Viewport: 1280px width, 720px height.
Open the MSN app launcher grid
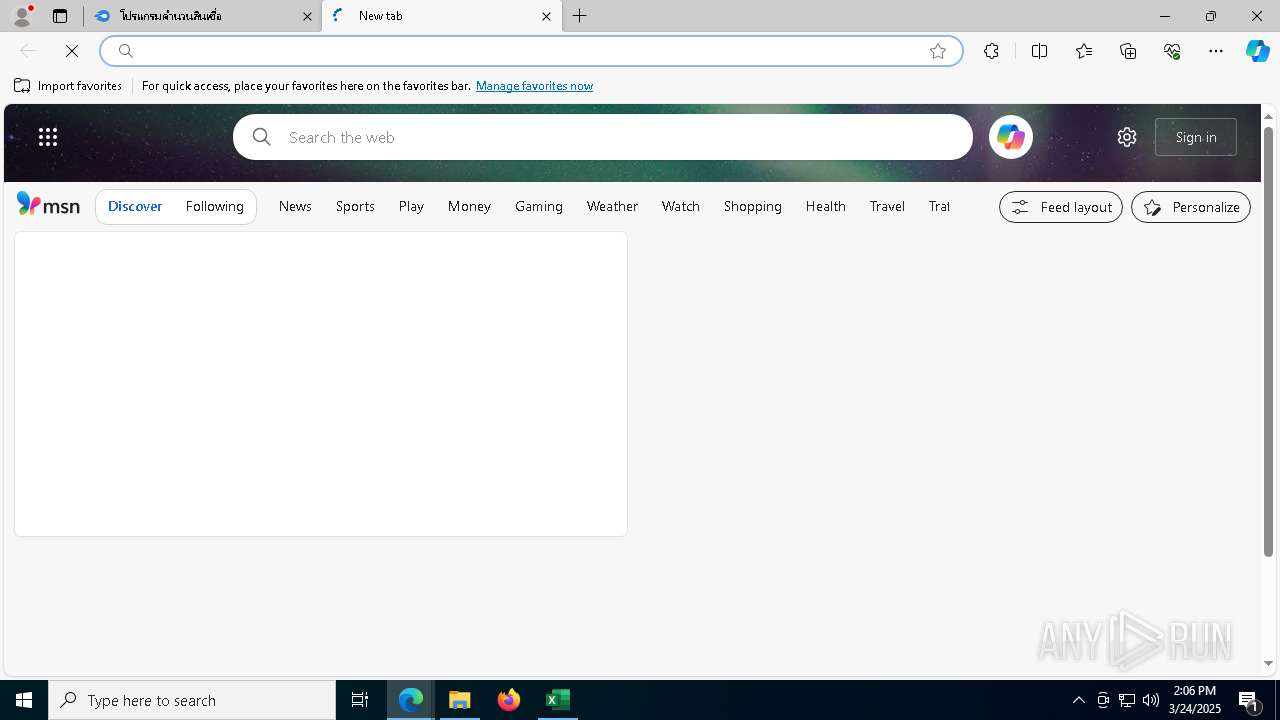(x=48, y=137)
